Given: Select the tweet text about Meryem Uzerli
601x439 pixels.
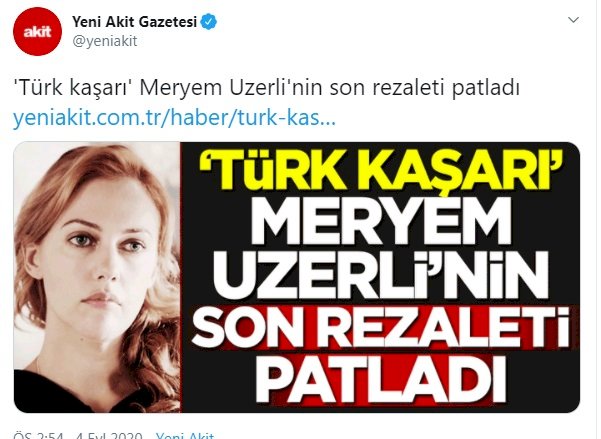Looking at the screenshot, I should [x=266, y=88].
